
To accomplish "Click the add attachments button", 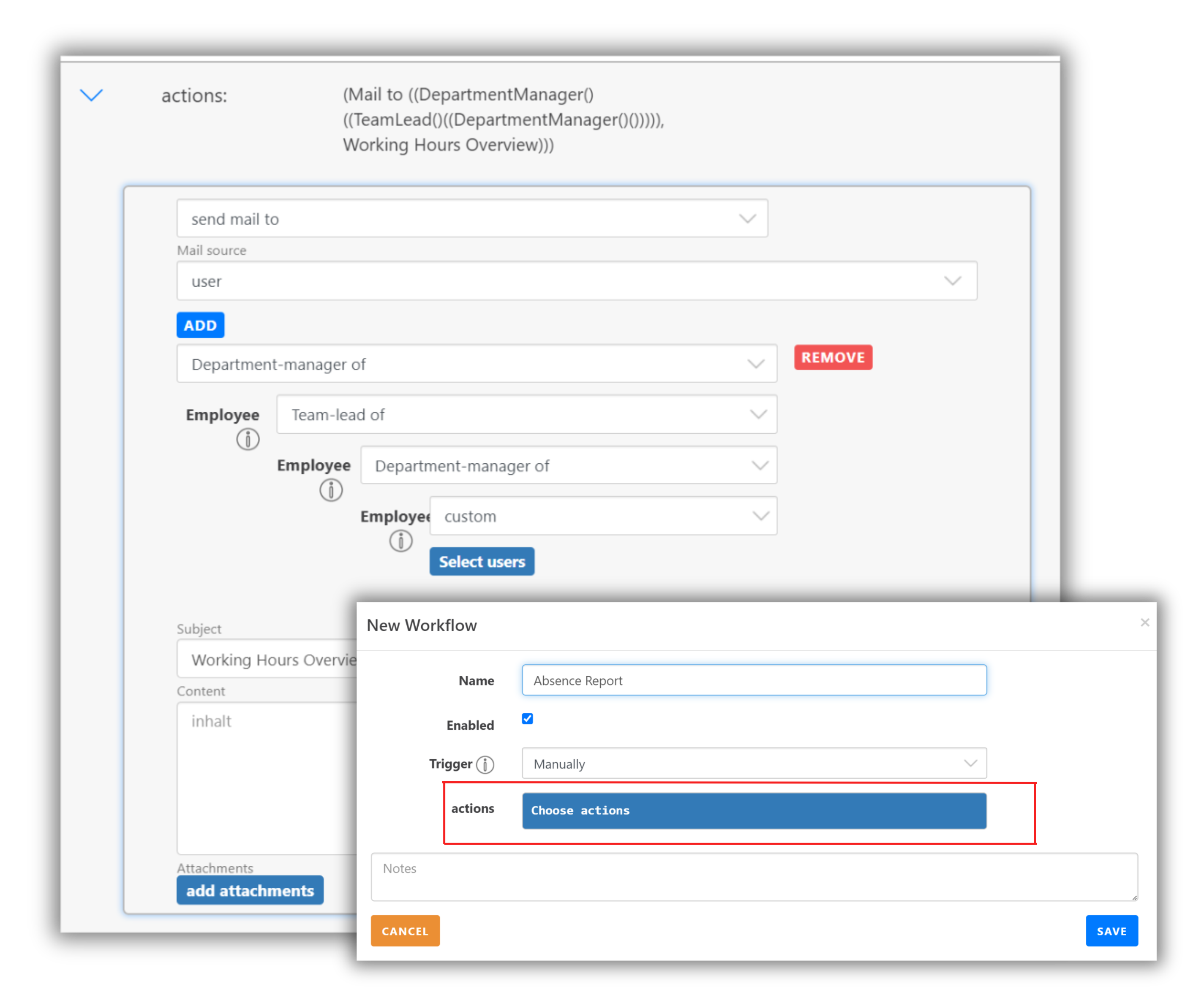I will pos(250,890).
